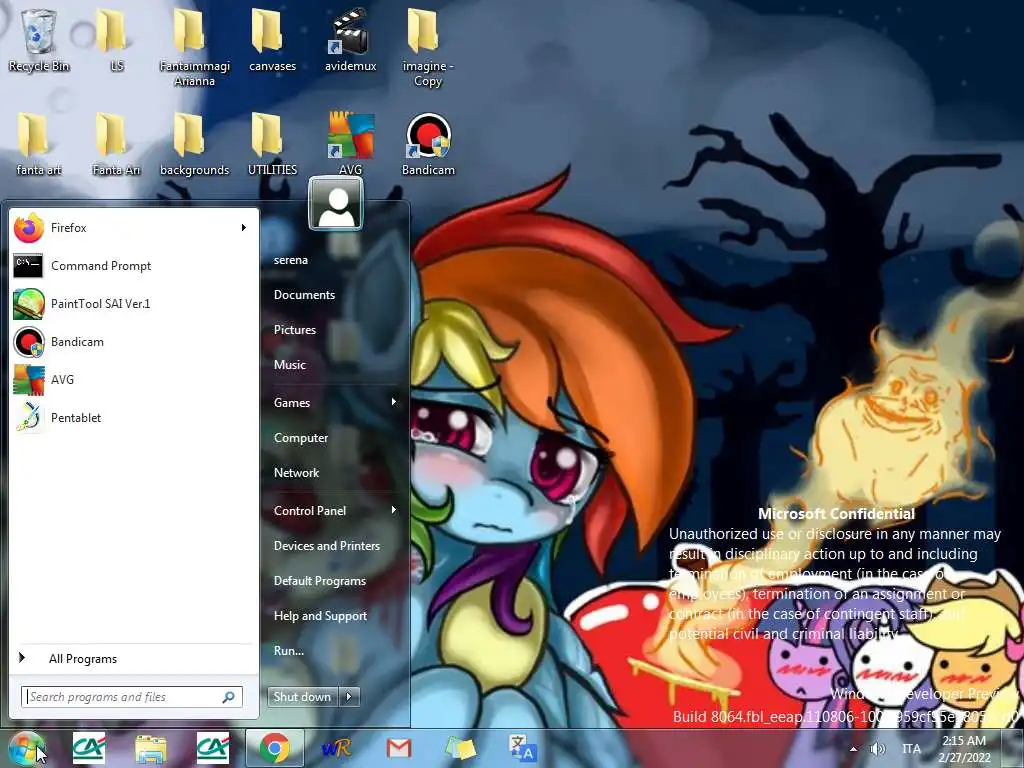Open the Fanta Ari folder
The width and height of the screenshot is (1024, 768).
[116, 144]
